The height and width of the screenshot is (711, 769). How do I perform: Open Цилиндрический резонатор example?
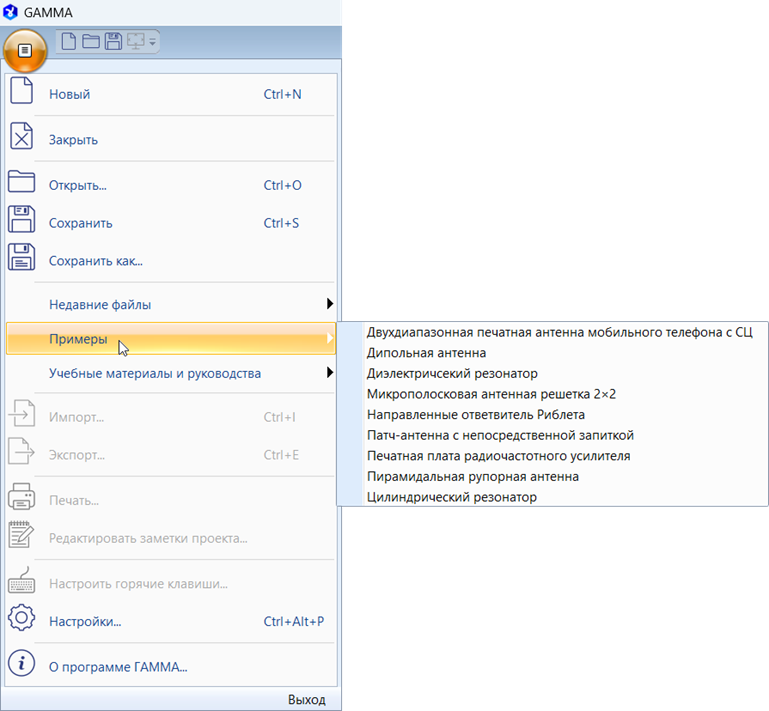(x=451, y=496)
